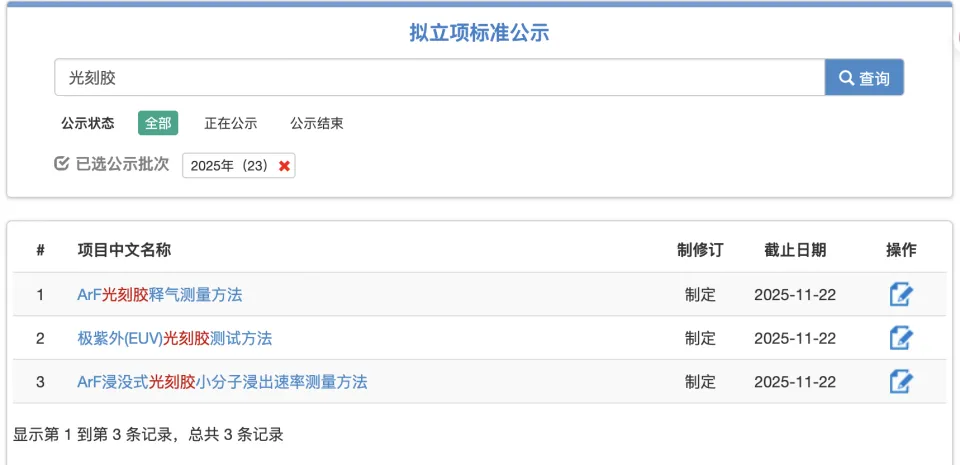Viewport: 960px width, 465px height.
Task: Open 极紫外(EUV)光刻胶测试方法 project link
Action: point(175,338)
